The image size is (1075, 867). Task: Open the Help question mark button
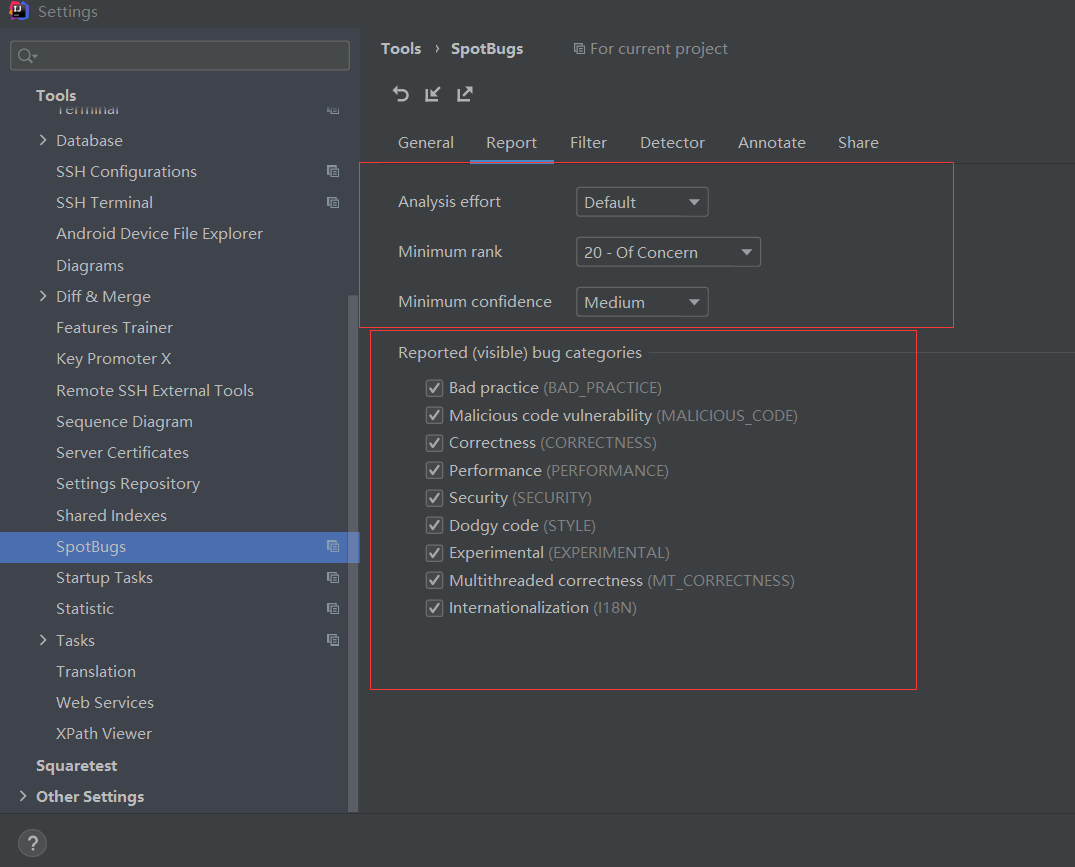[x=32, y=843]
